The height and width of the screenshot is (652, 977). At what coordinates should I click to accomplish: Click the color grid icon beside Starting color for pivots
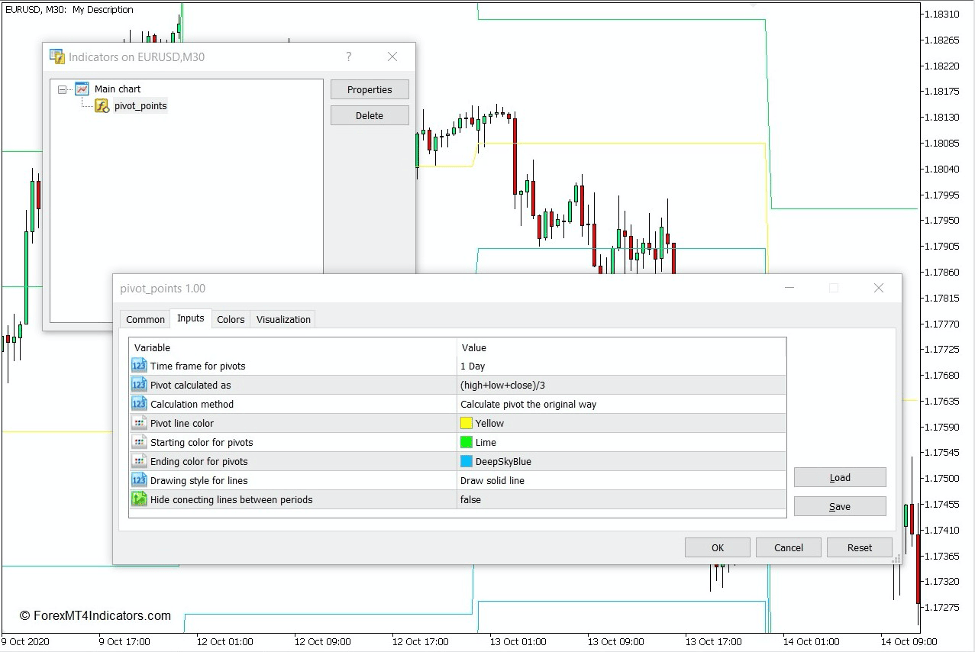(x=139, y=441)
